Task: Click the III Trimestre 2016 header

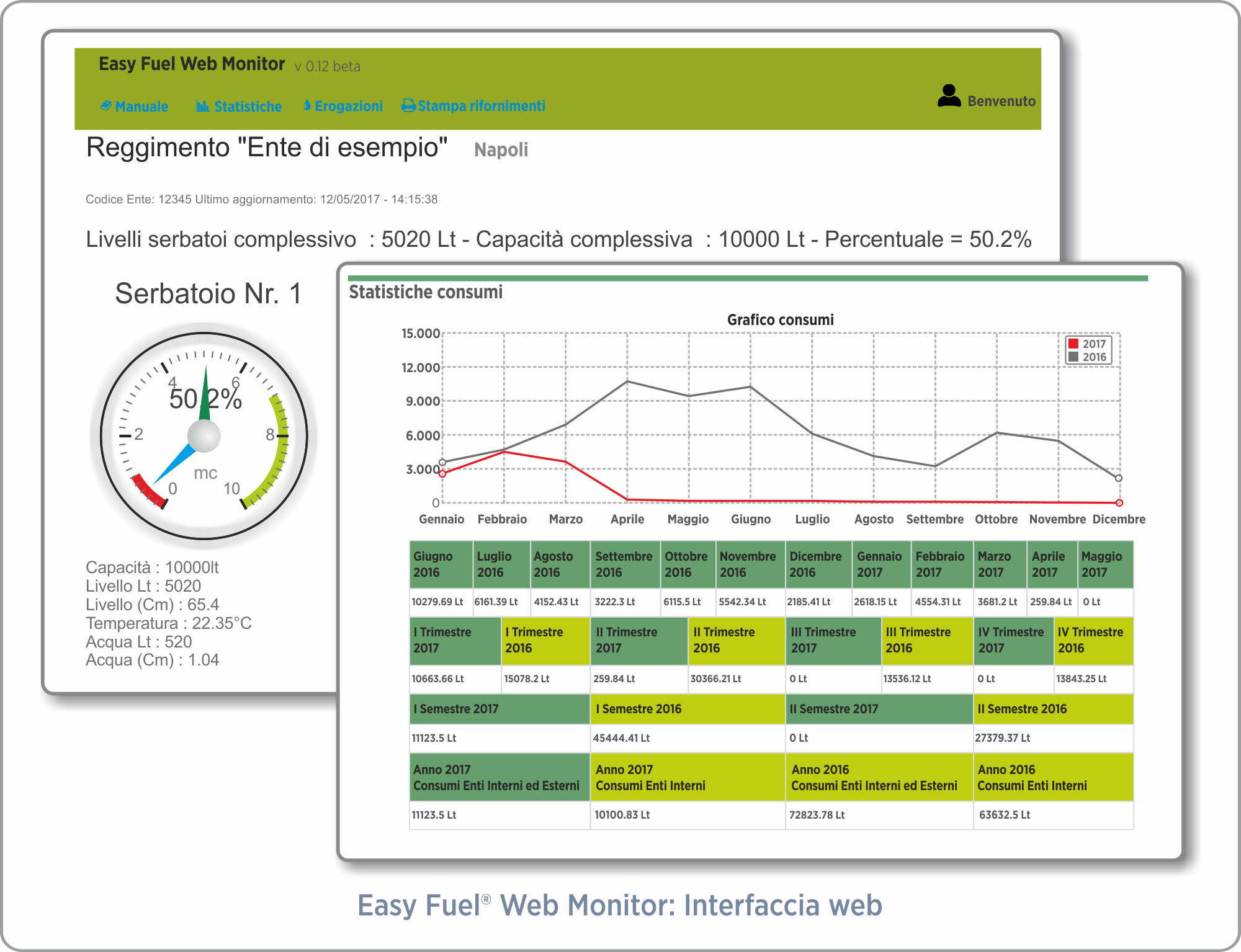Action: [927, 641]
